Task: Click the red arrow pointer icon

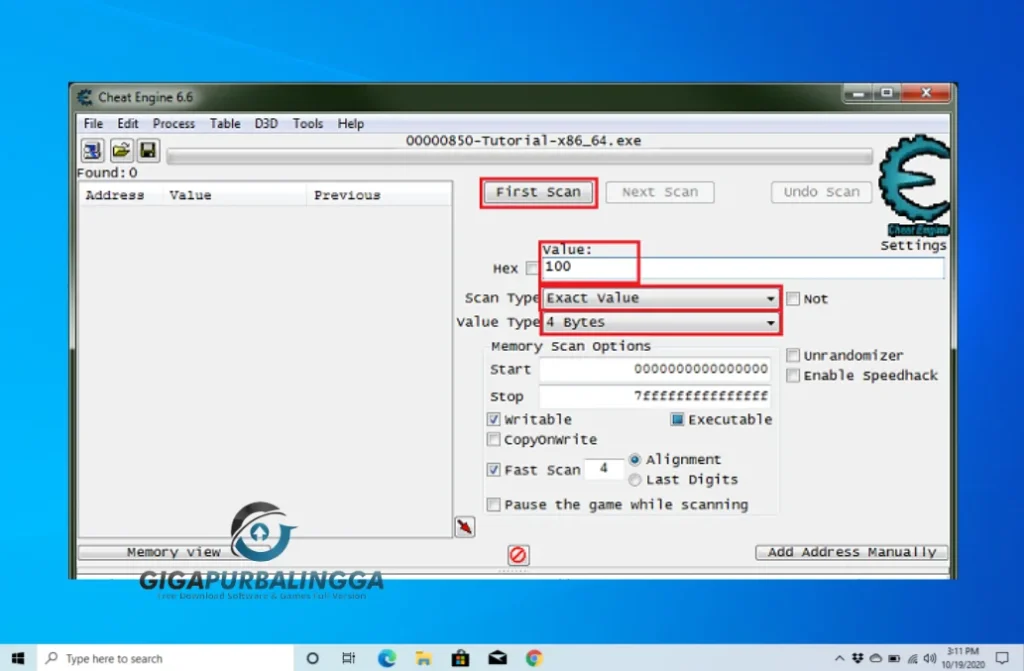Action: tap(464, 525)
